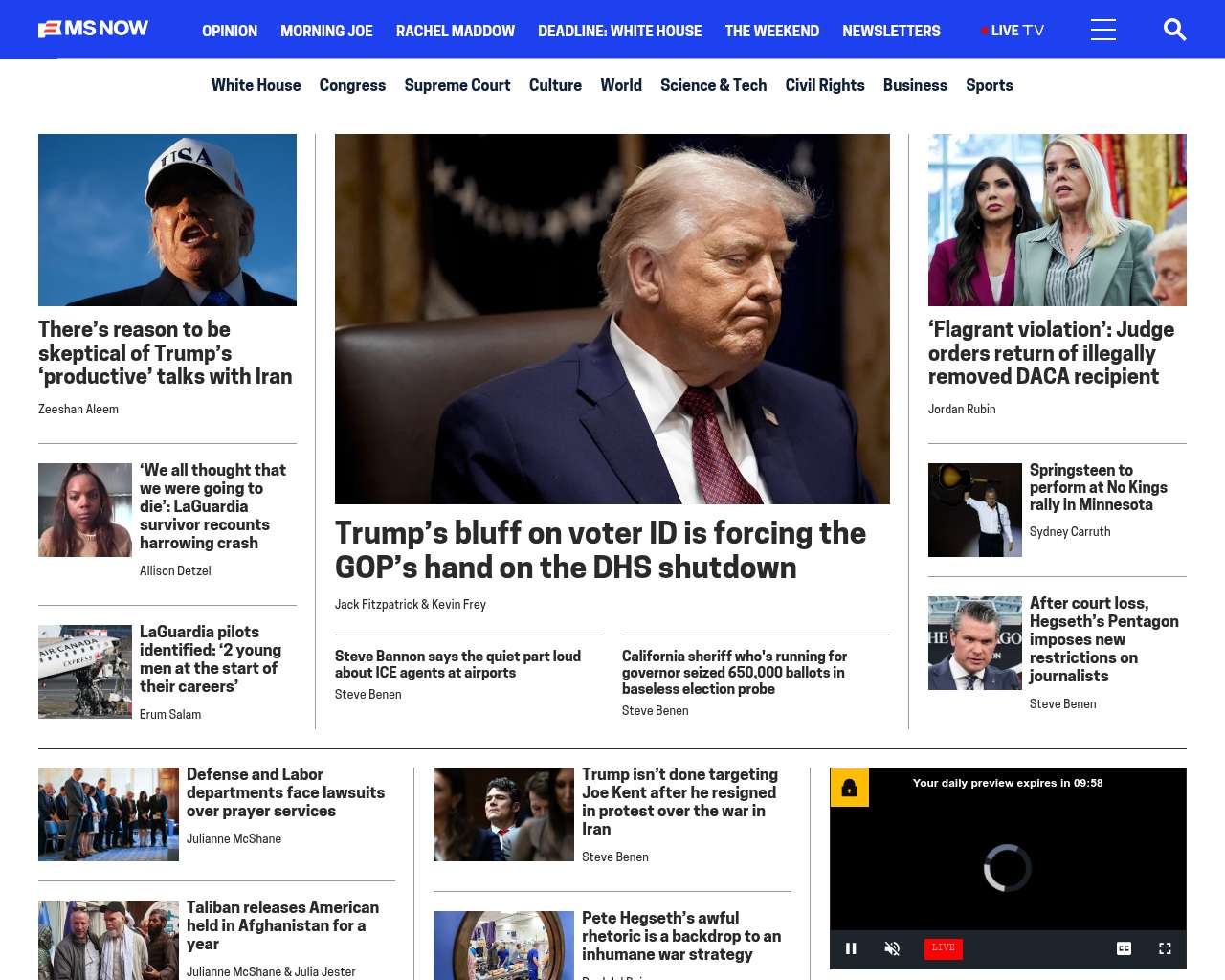Enter fullscreen on the video player
1225x980 pixels.
click(1165, 948)
